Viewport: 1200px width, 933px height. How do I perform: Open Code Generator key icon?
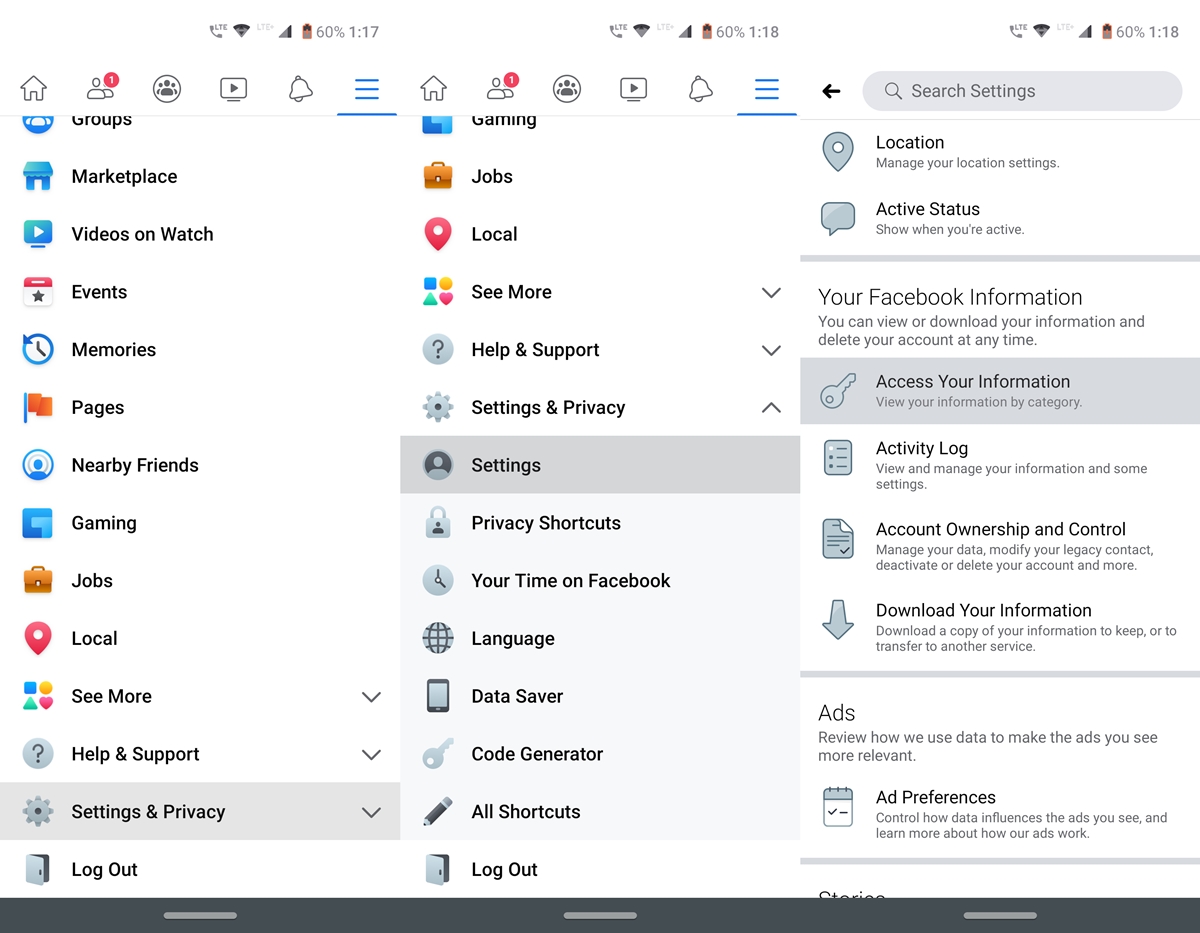pos(438,754)
